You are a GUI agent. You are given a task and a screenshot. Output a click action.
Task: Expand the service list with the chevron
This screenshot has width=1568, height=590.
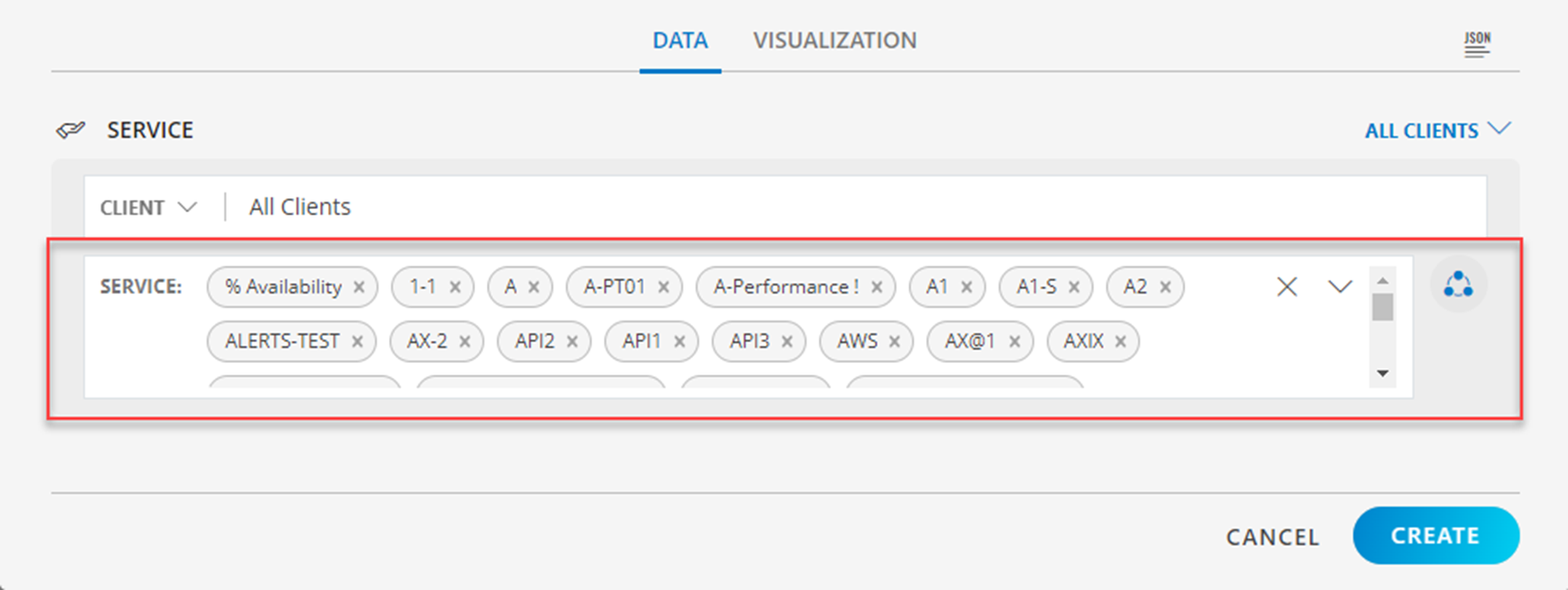(1338, 287)
